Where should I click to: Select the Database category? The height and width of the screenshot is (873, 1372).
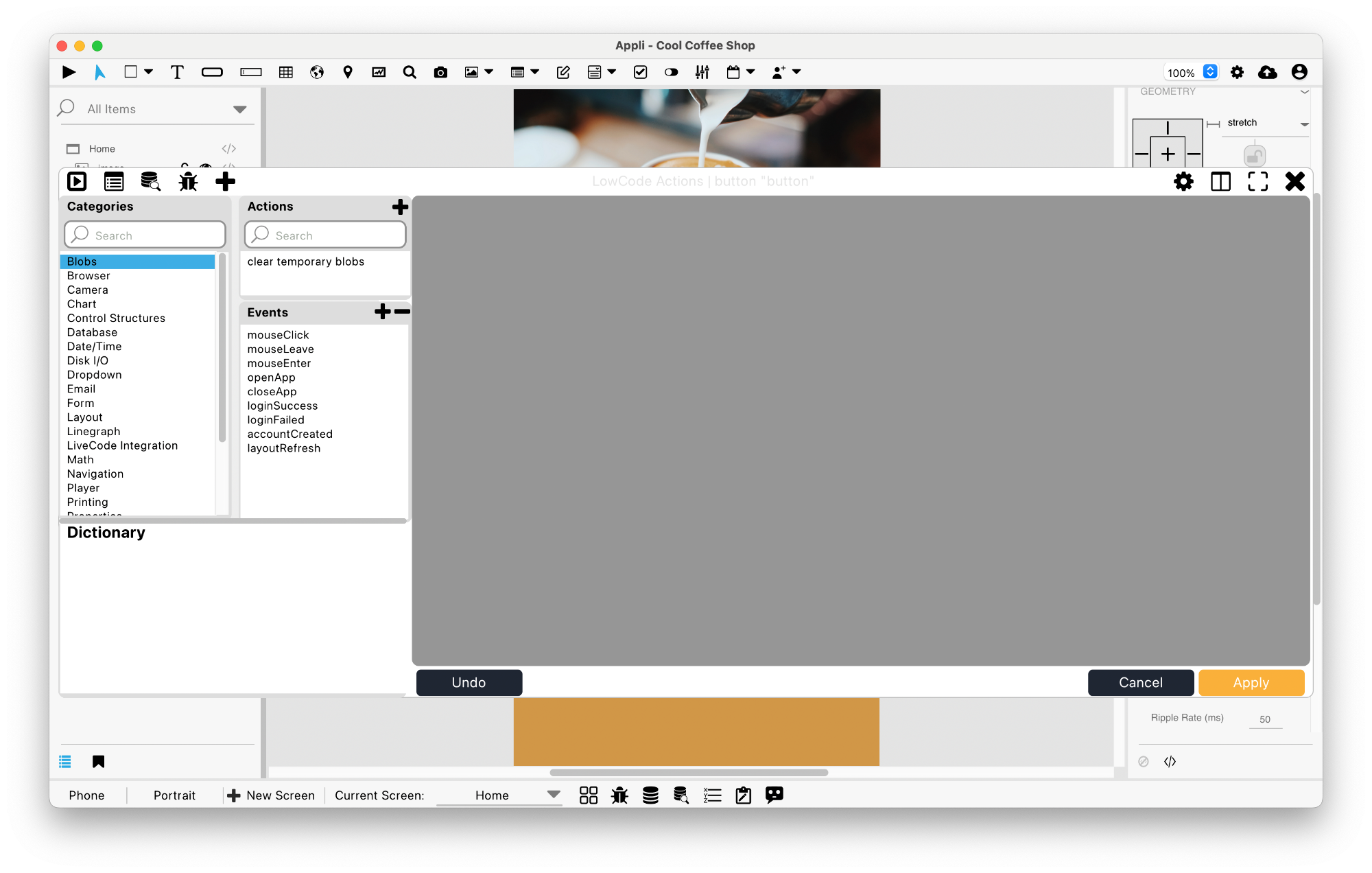click(x=91, y=332)
